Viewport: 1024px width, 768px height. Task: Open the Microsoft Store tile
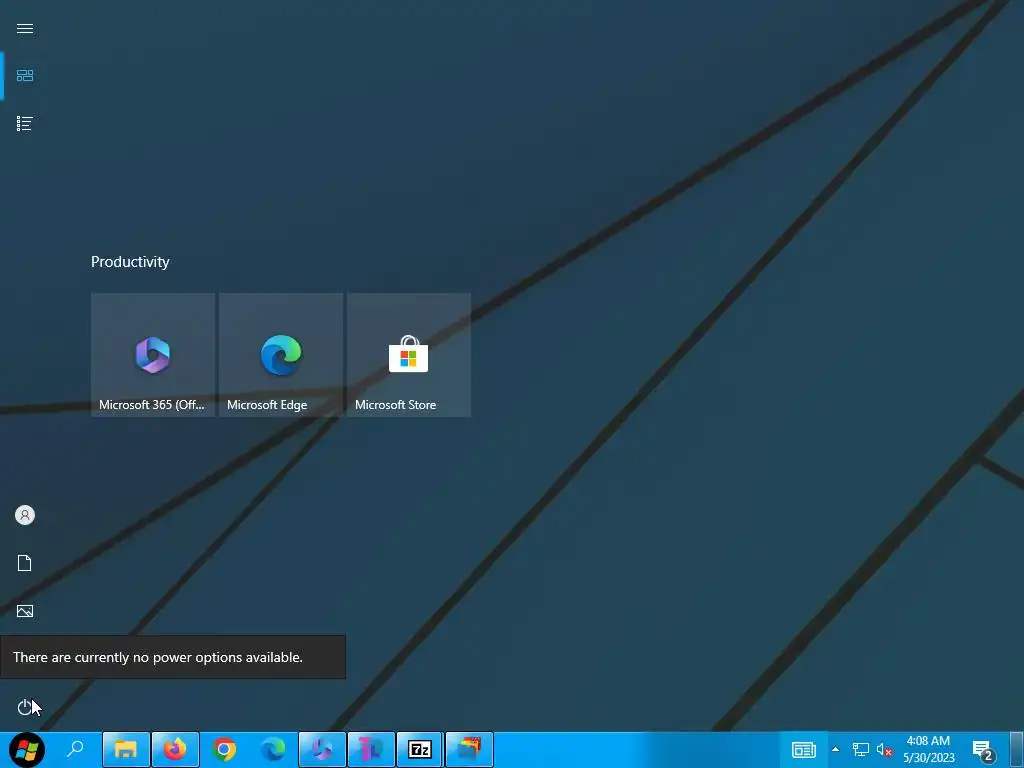coord(409,355)
